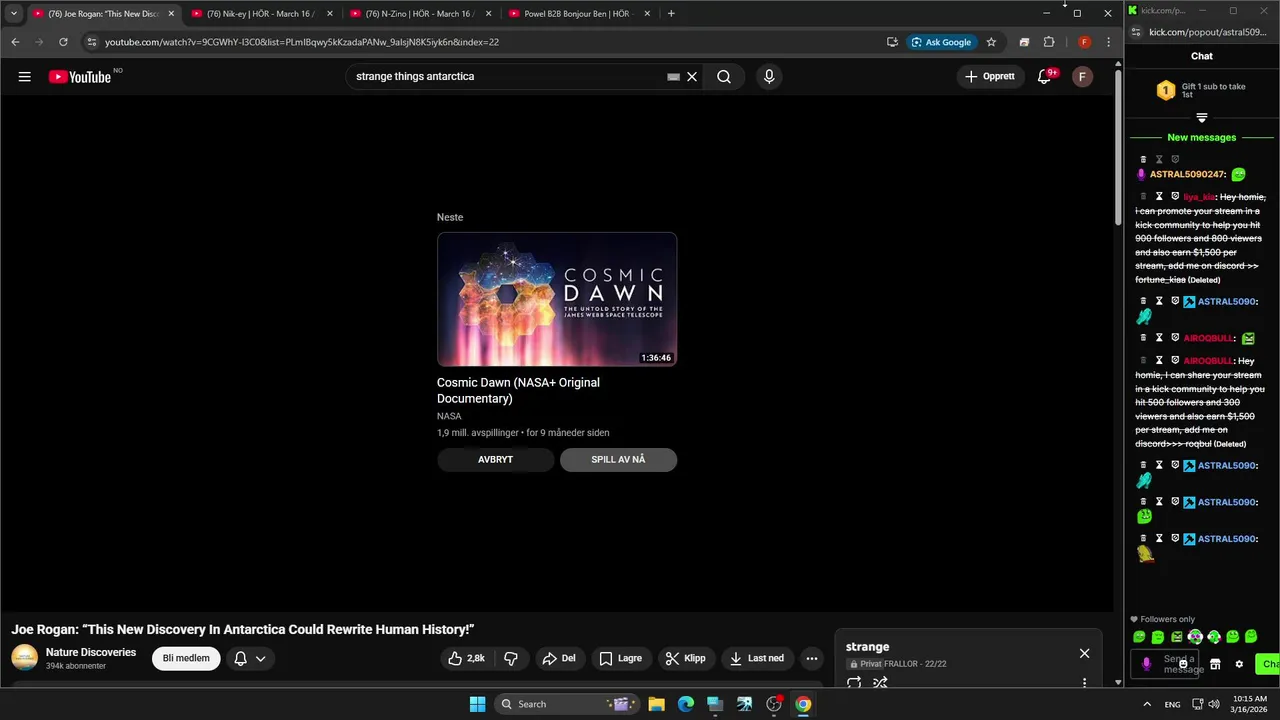
Task: Click the green Chat send button
Action: coord(1268,664)
